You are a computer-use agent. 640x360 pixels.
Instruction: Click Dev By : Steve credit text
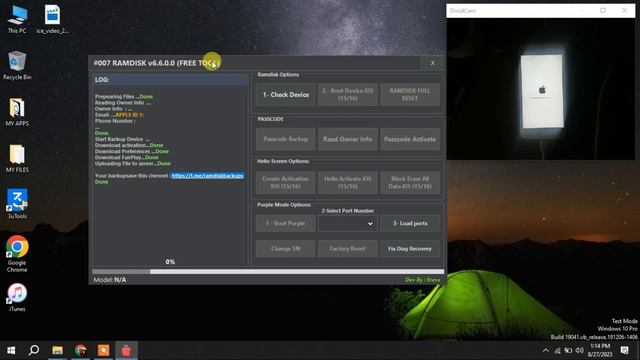pyautogui.click(x=422, y=280)
